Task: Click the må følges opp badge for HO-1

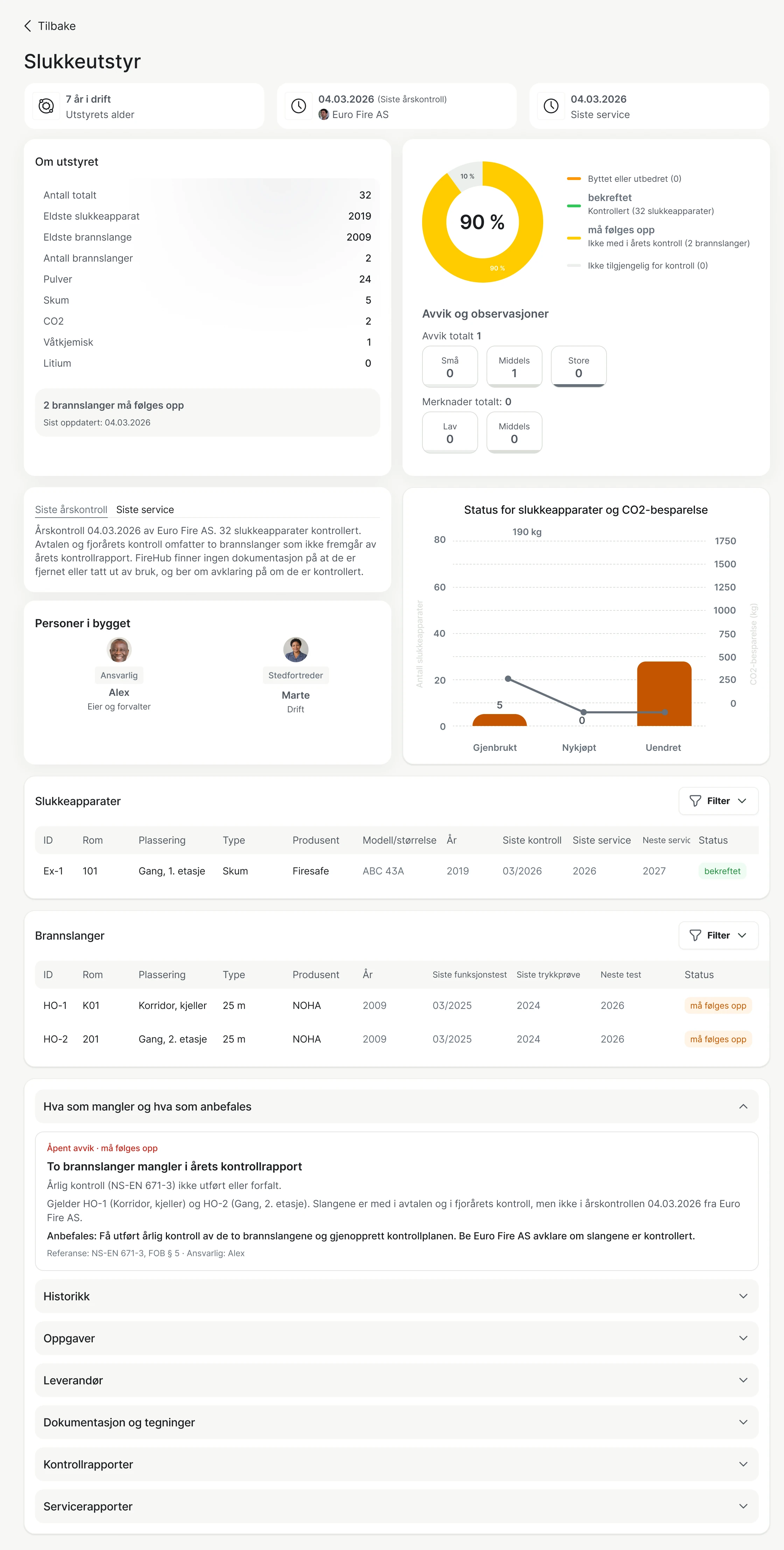Action: 718,1005
